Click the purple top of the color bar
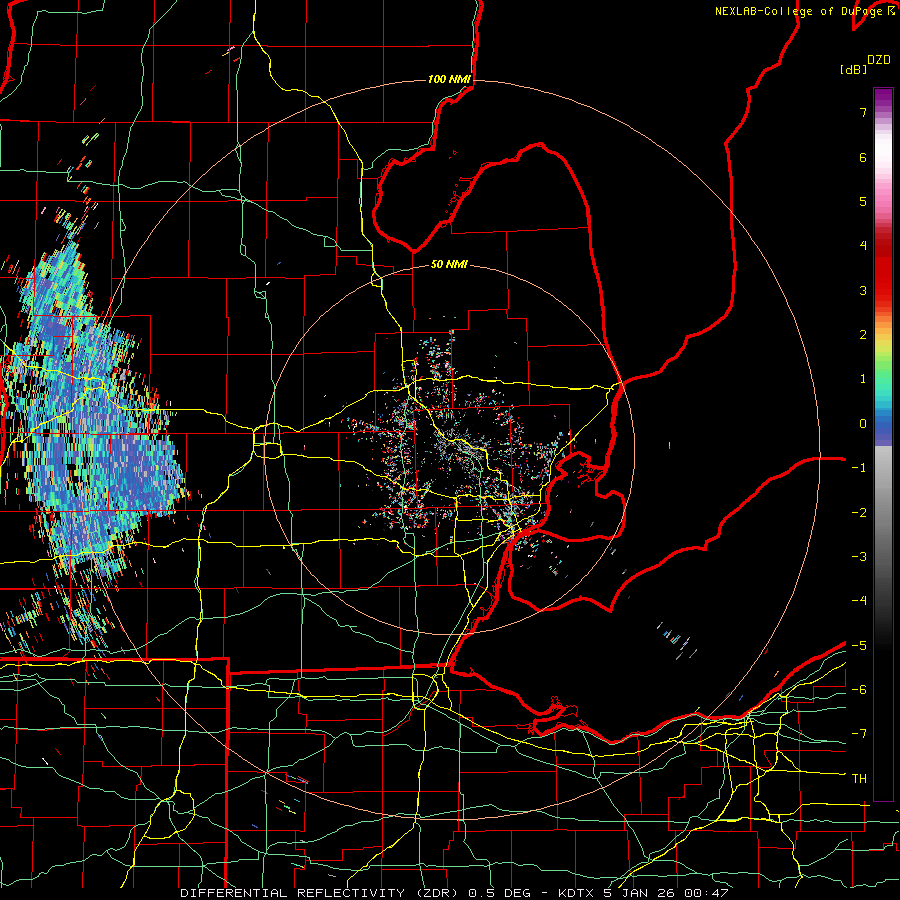 [883, 99]
